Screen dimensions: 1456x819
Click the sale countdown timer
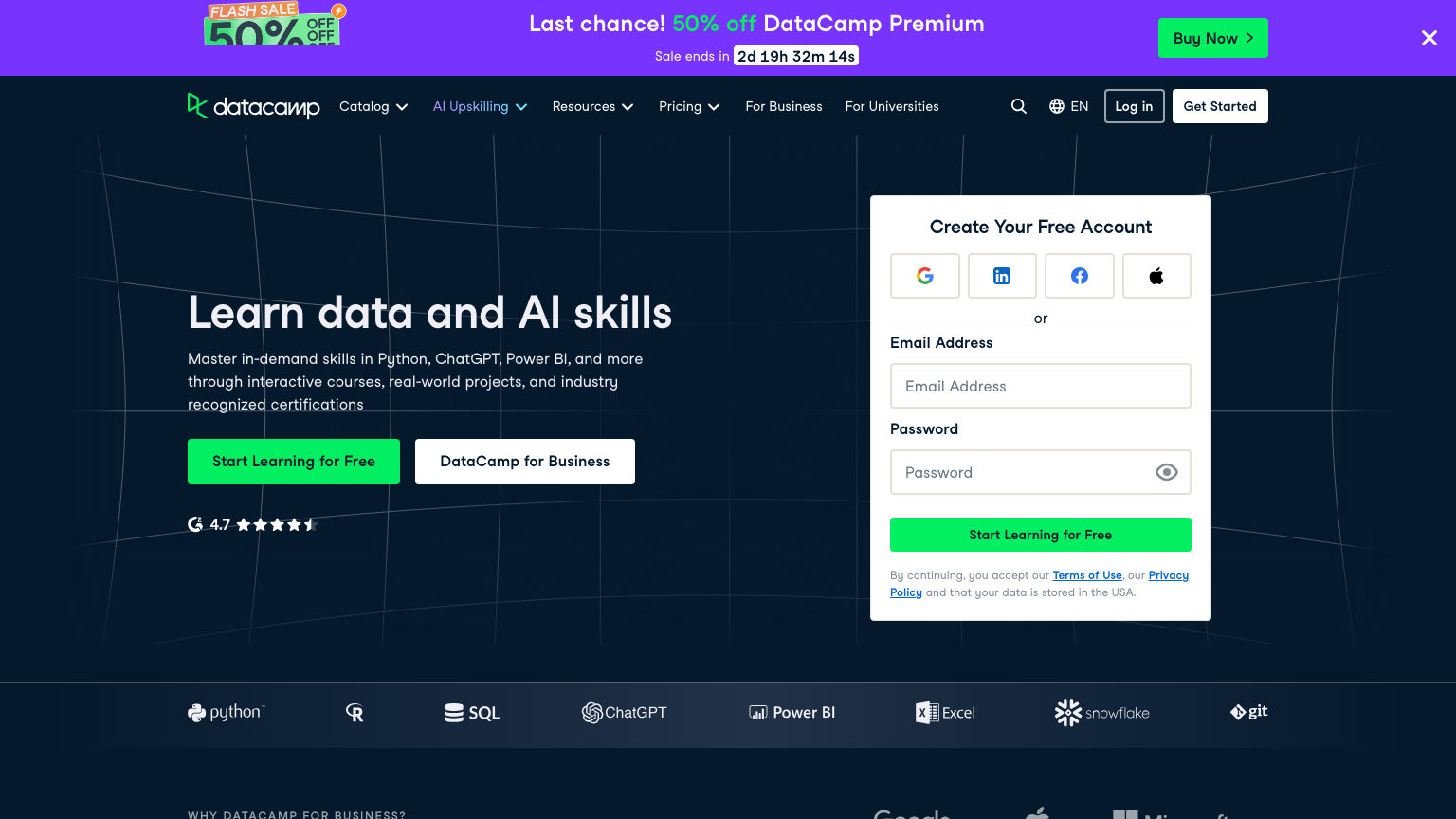pyautogui.click(x=796, y=56)
